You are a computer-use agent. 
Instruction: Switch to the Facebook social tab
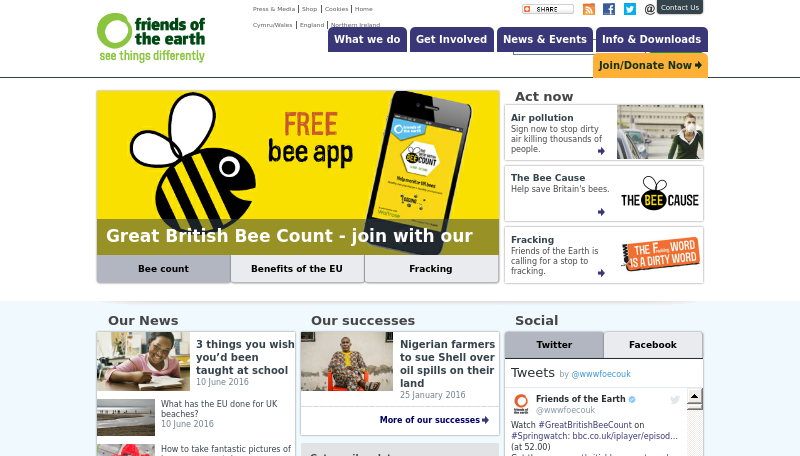[653, 345]
